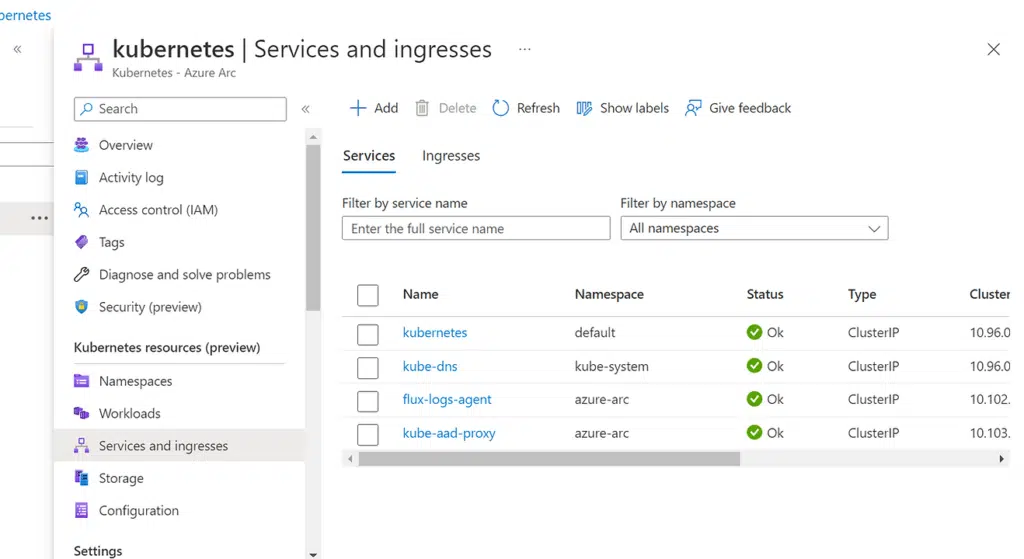Collapse the far-left navigation with double chevron
Screen dimensions: 1024x559
pyautogui.click(x=18, y=49)
